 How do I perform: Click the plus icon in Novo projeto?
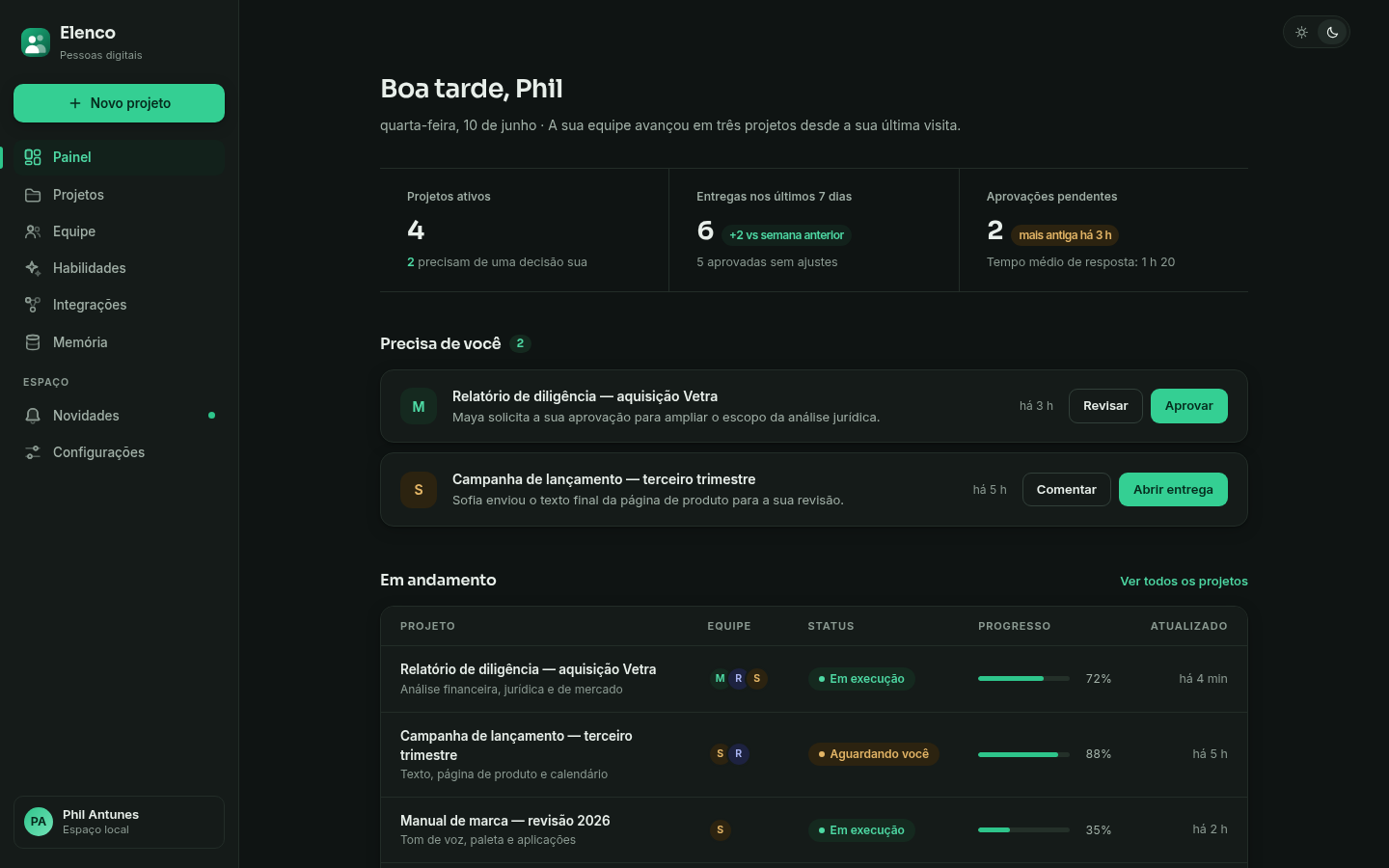coord(75,103)
